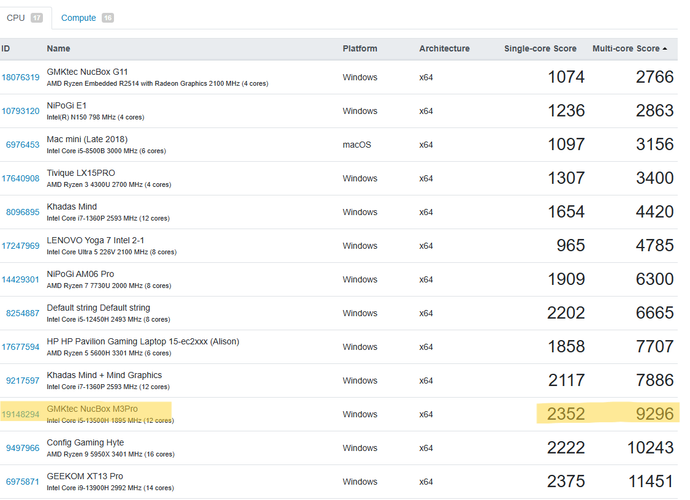Screen dimensions: 690x500
Task: Click the multi-core score 9296
Action: [654, 414]
